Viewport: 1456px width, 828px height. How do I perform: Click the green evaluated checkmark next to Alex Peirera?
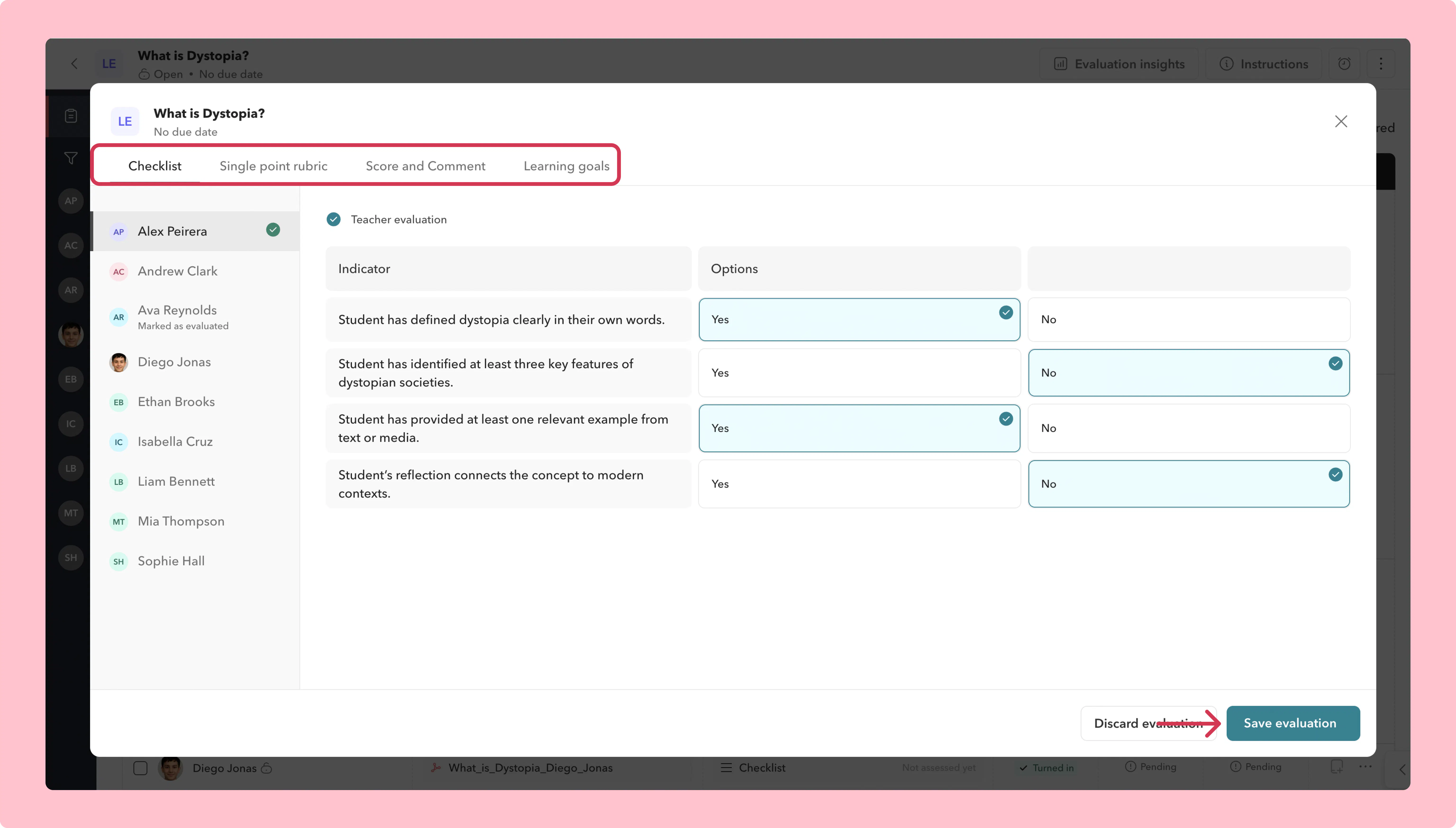pos(273,230)
